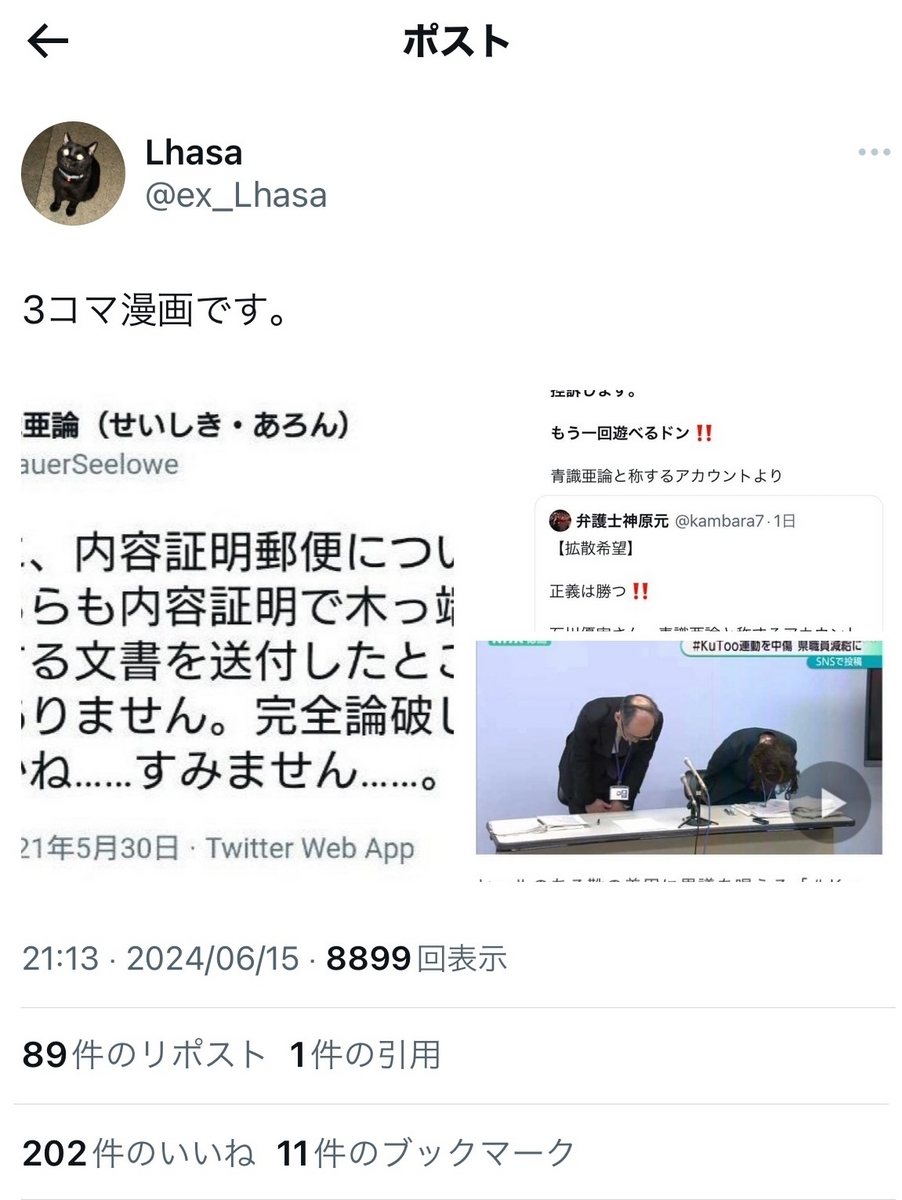Tap the 8899 view count
This screenshot has width=902, height=1200.
[x=417, y=959]
